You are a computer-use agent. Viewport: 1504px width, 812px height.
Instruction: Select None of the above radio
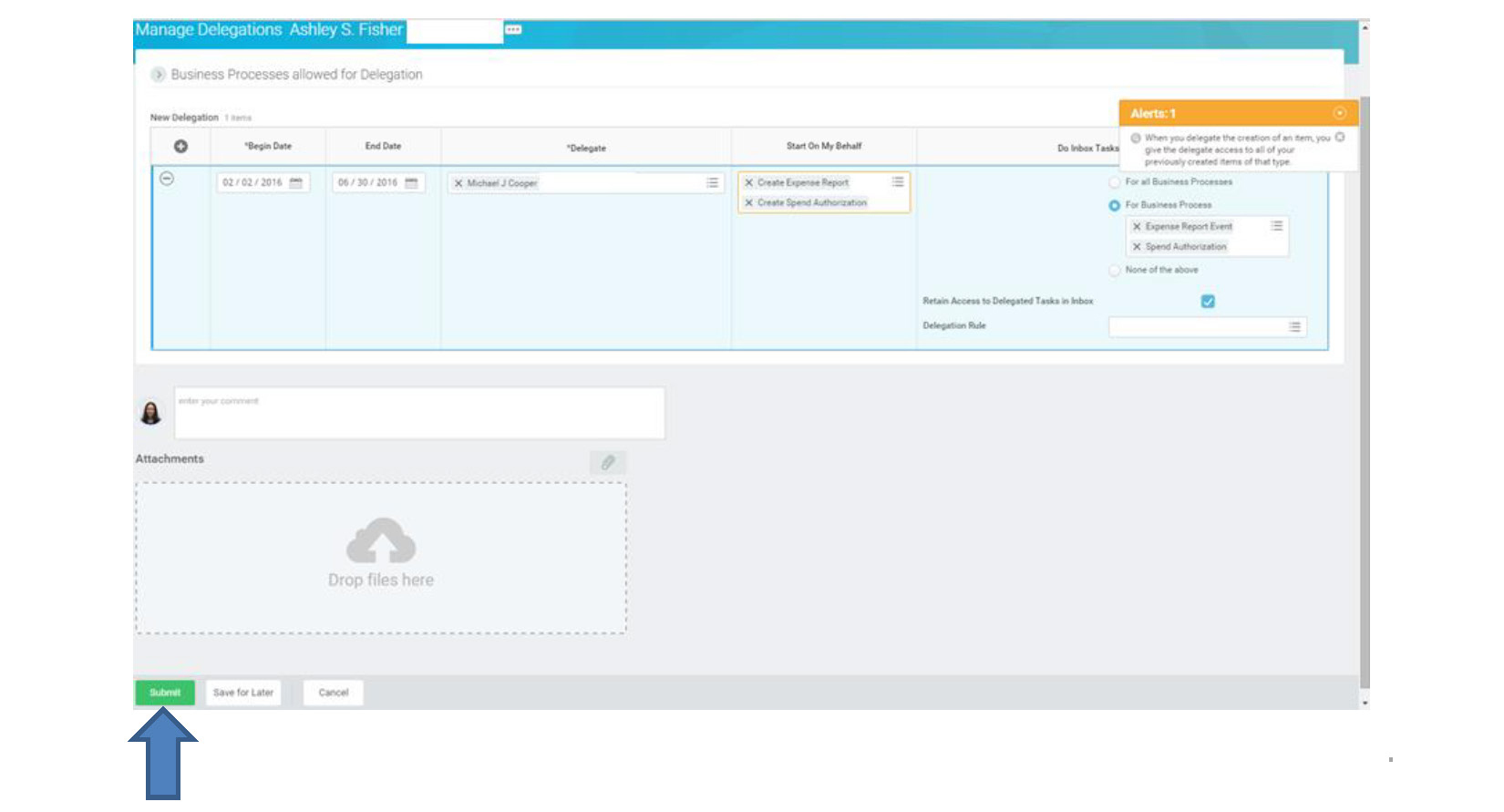click(1114, 271)
